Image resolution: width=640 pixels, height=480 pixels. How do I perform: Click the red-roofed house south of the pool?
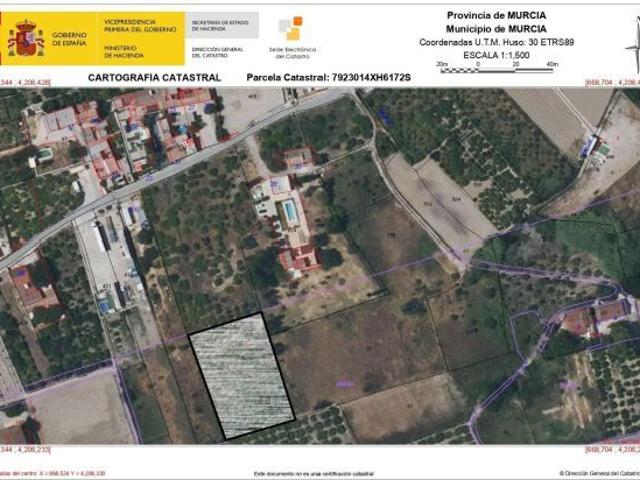(300, 259)
